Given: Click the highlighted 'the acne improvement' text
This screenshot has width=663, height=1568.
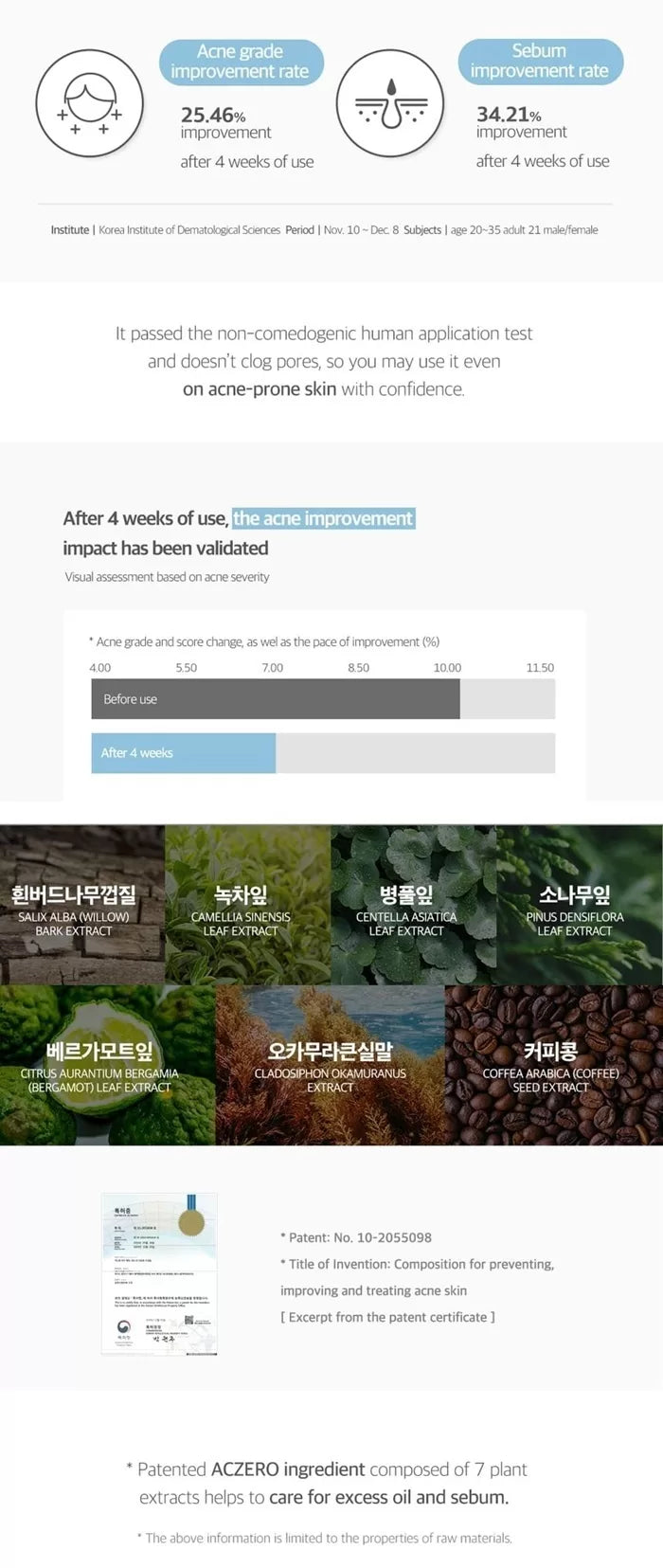Looking at the screenshot, I should click(x=324, y=518).
